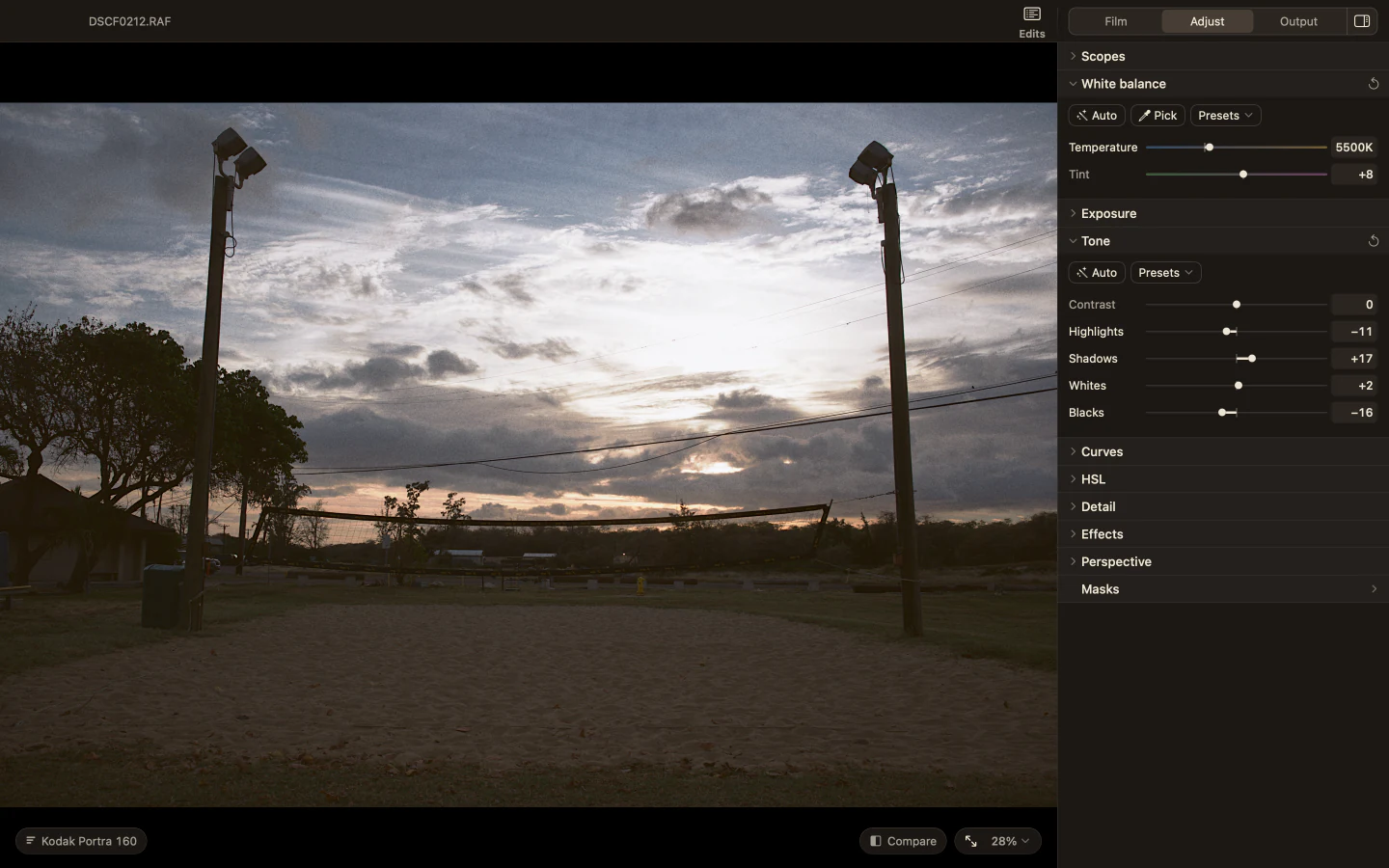The image size is (1389, 868).
Task: Toggle the right sidebar panel icon
Action: click(x=1362, y=21)
